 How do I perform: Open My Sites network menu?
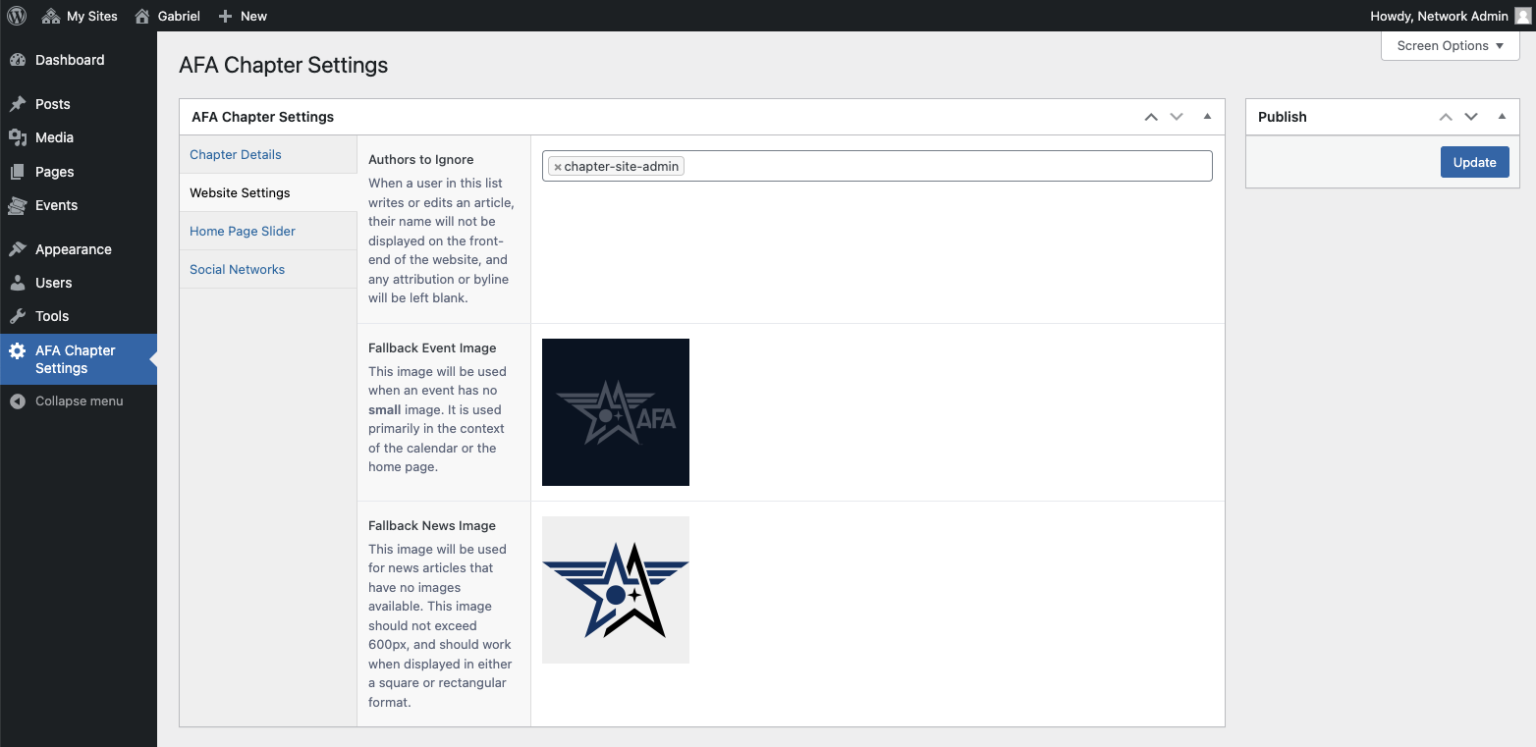pyautogui.click(x=80, y=16)
